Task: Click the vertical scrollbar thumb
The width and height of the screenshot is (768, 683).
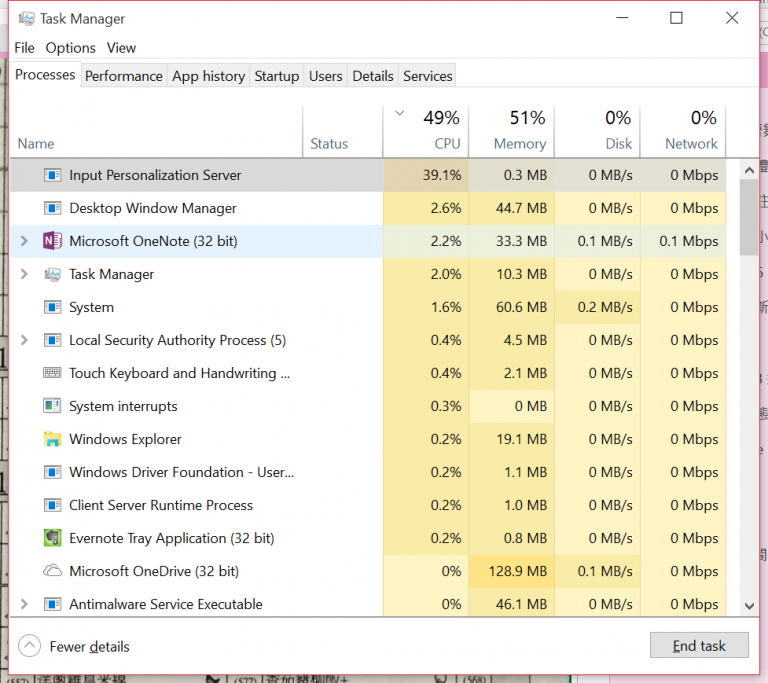Action: 749,217
